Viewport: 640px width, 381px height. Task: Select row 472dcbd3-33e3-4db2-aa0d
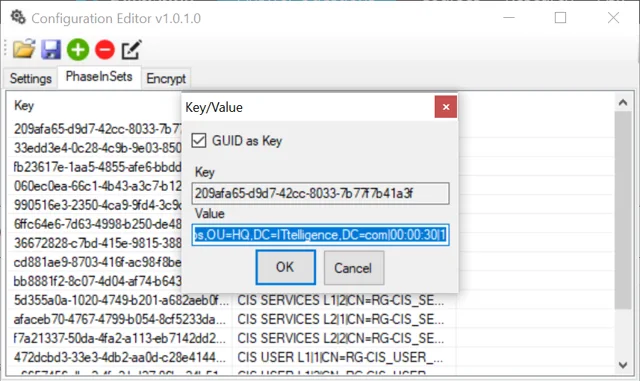(x=121, y=357)
